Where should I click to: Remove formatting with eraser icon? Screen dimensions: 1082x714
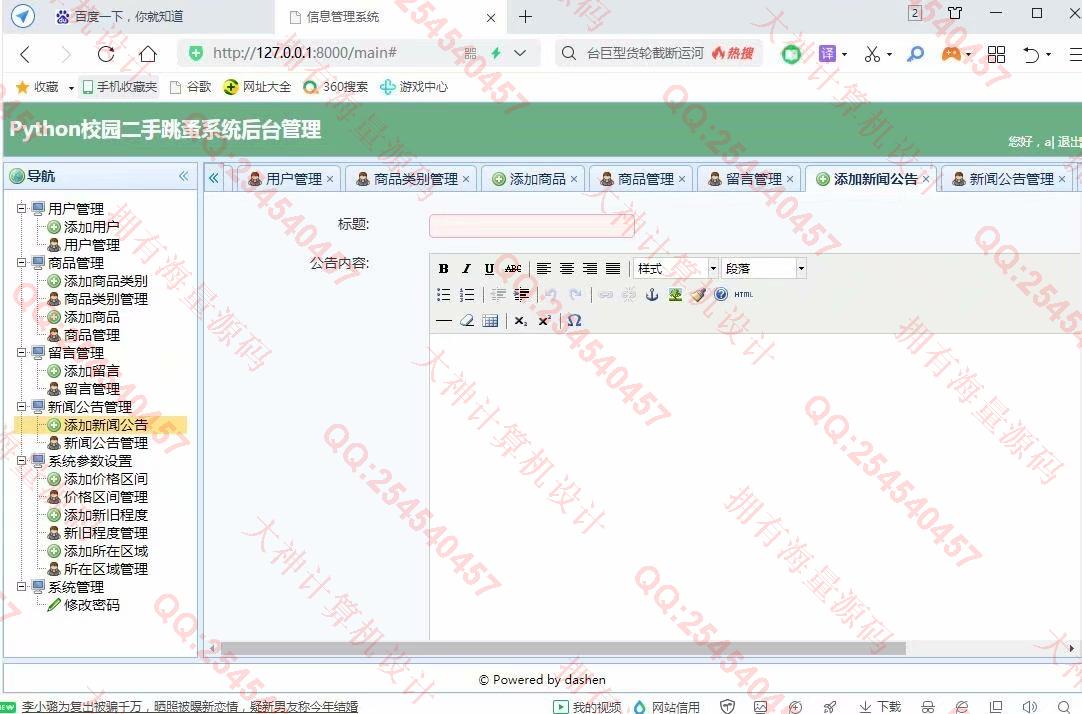coord(466,321)
